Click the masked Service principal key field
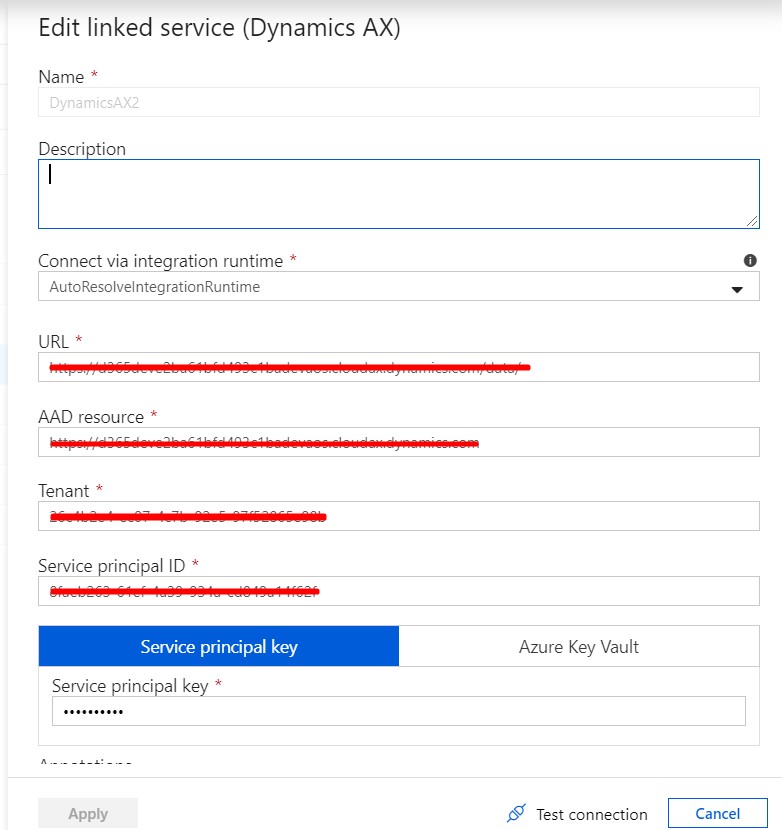Image resolution: width=782 pixels, height=830 pixels. pos(399,711)
